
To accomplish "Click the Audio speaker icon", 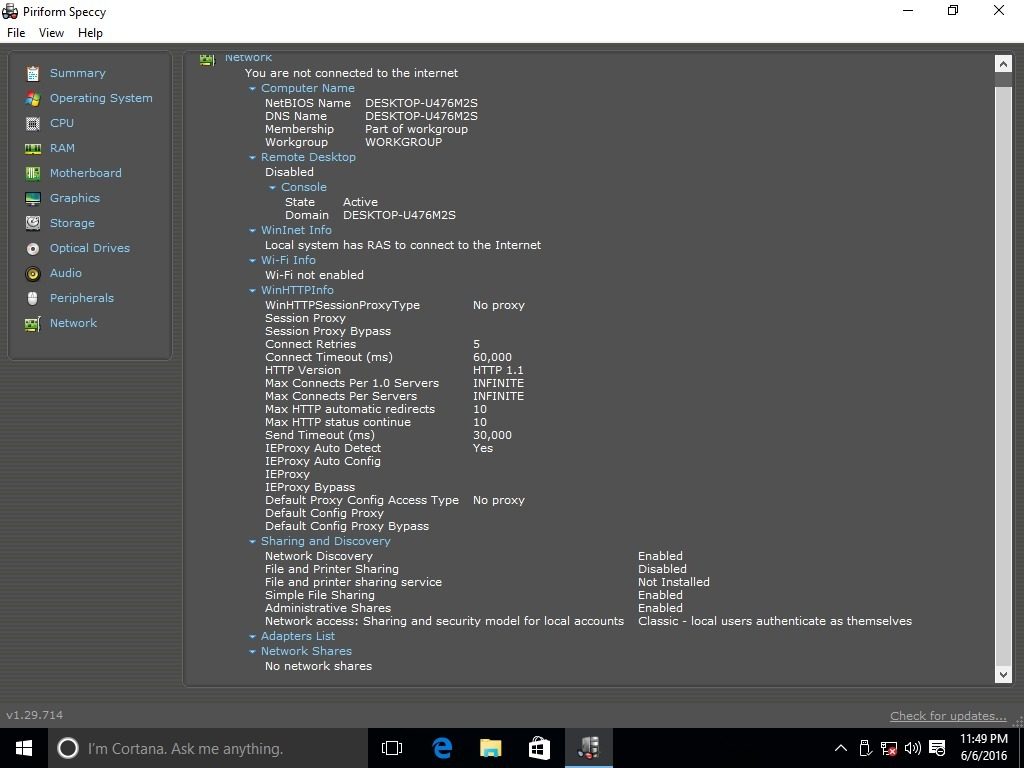I will click(x=33, y=274).
